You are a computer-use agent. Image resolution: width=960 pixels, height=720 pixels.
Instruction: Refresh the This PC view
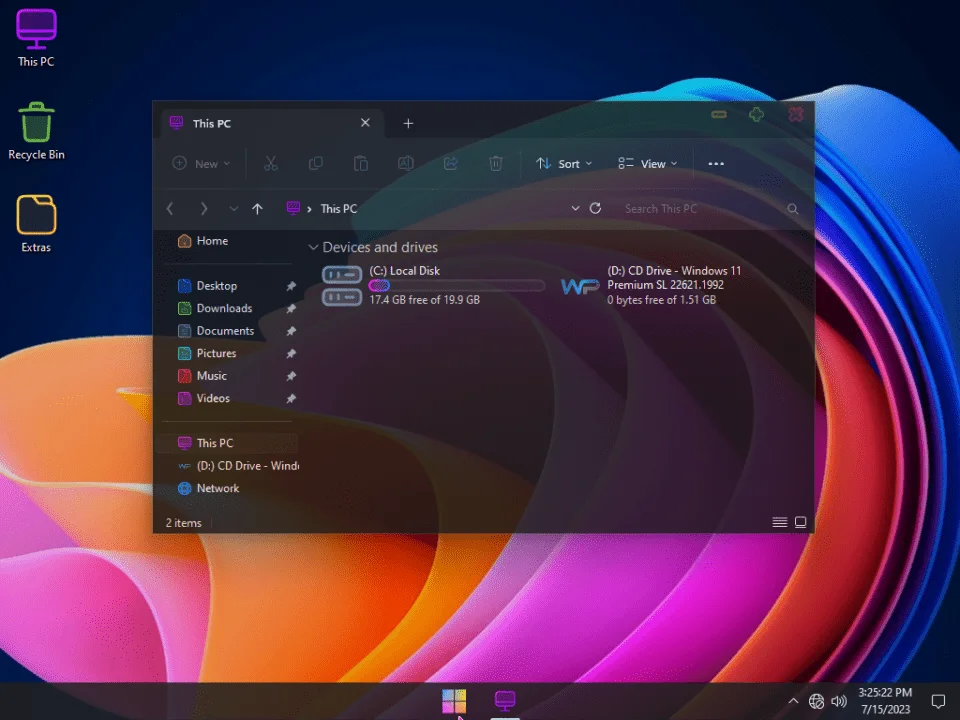click(x=595, y=208)
